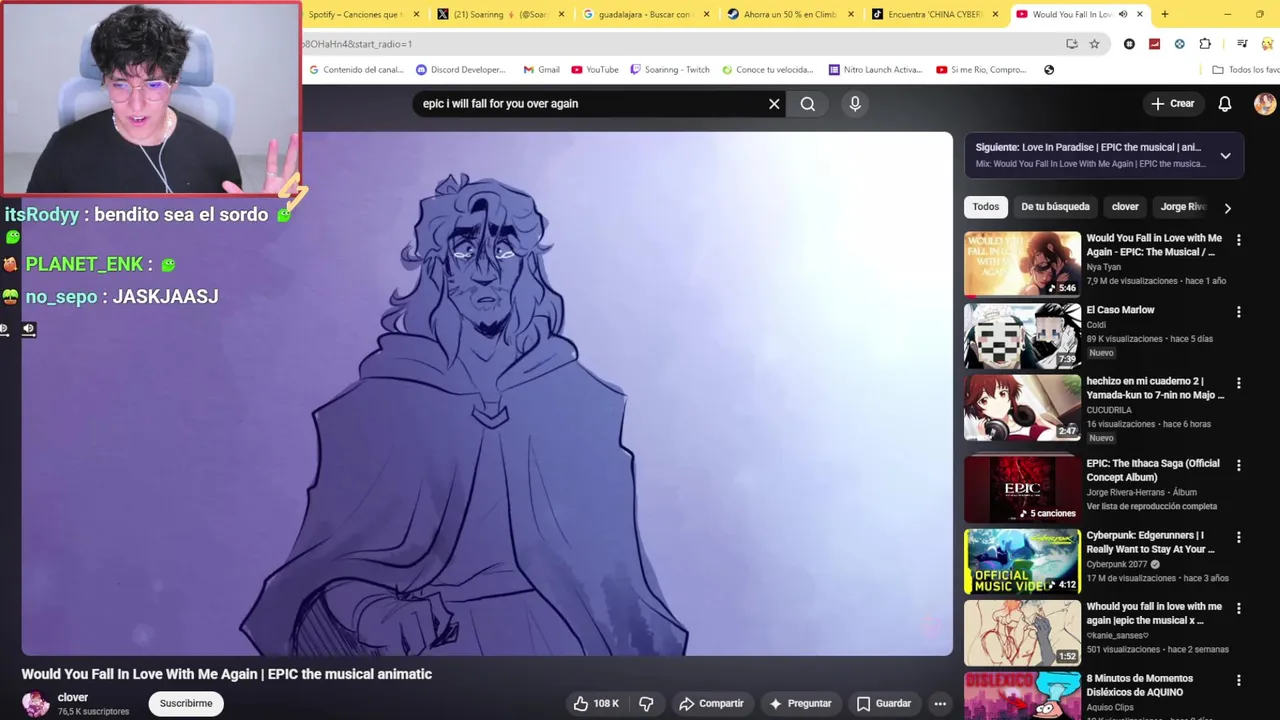Image resolution: width=1280 pixels, height=720 pixels.
Task: Switch to the Soarinng X tab
Action: [x=500, y=14]
